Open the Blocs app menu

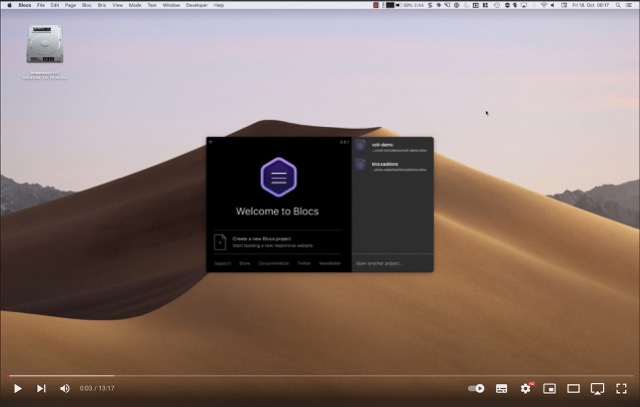[25, 5]
